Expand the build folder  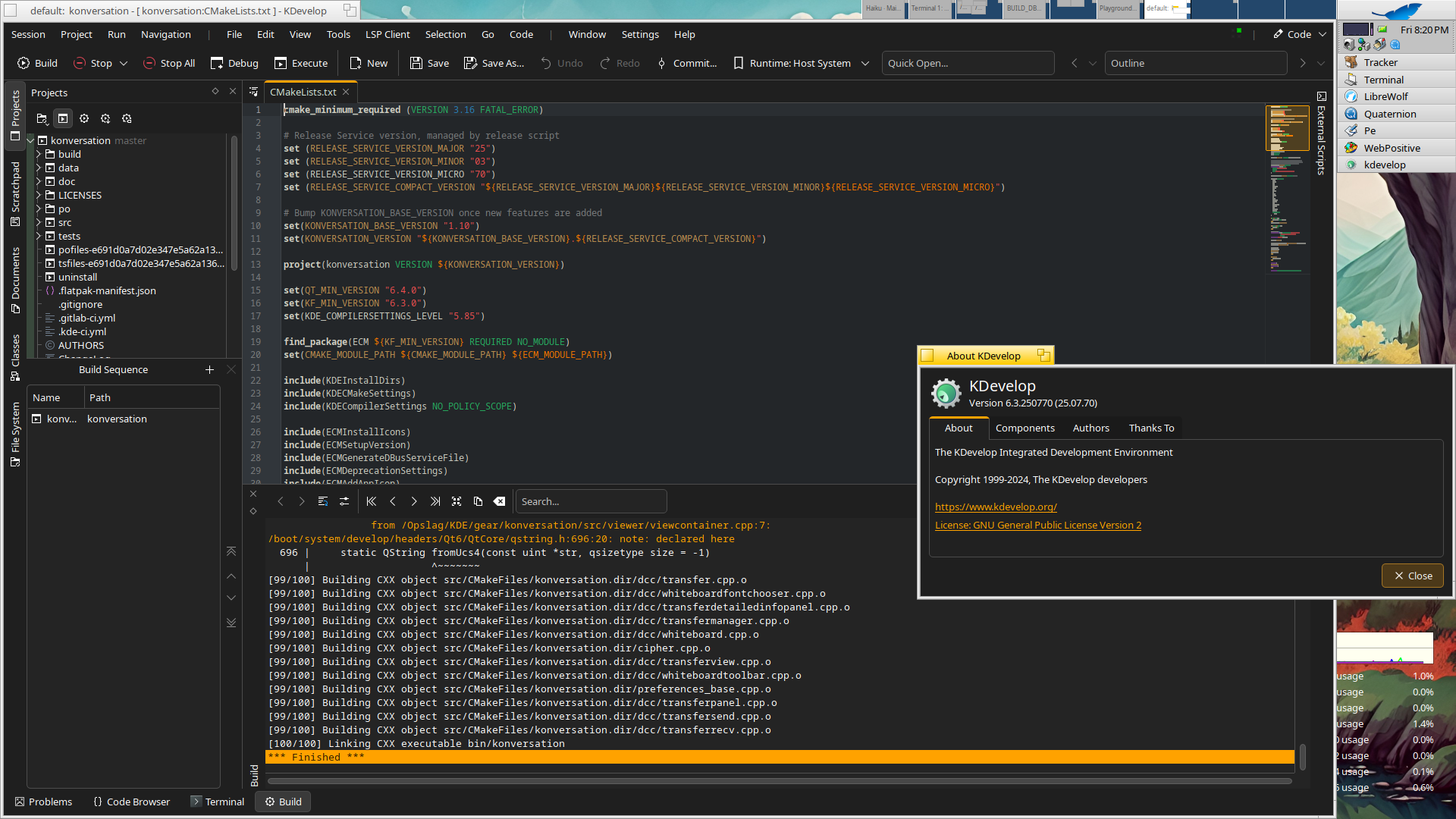pyautogui.click(x=39, y=154)
